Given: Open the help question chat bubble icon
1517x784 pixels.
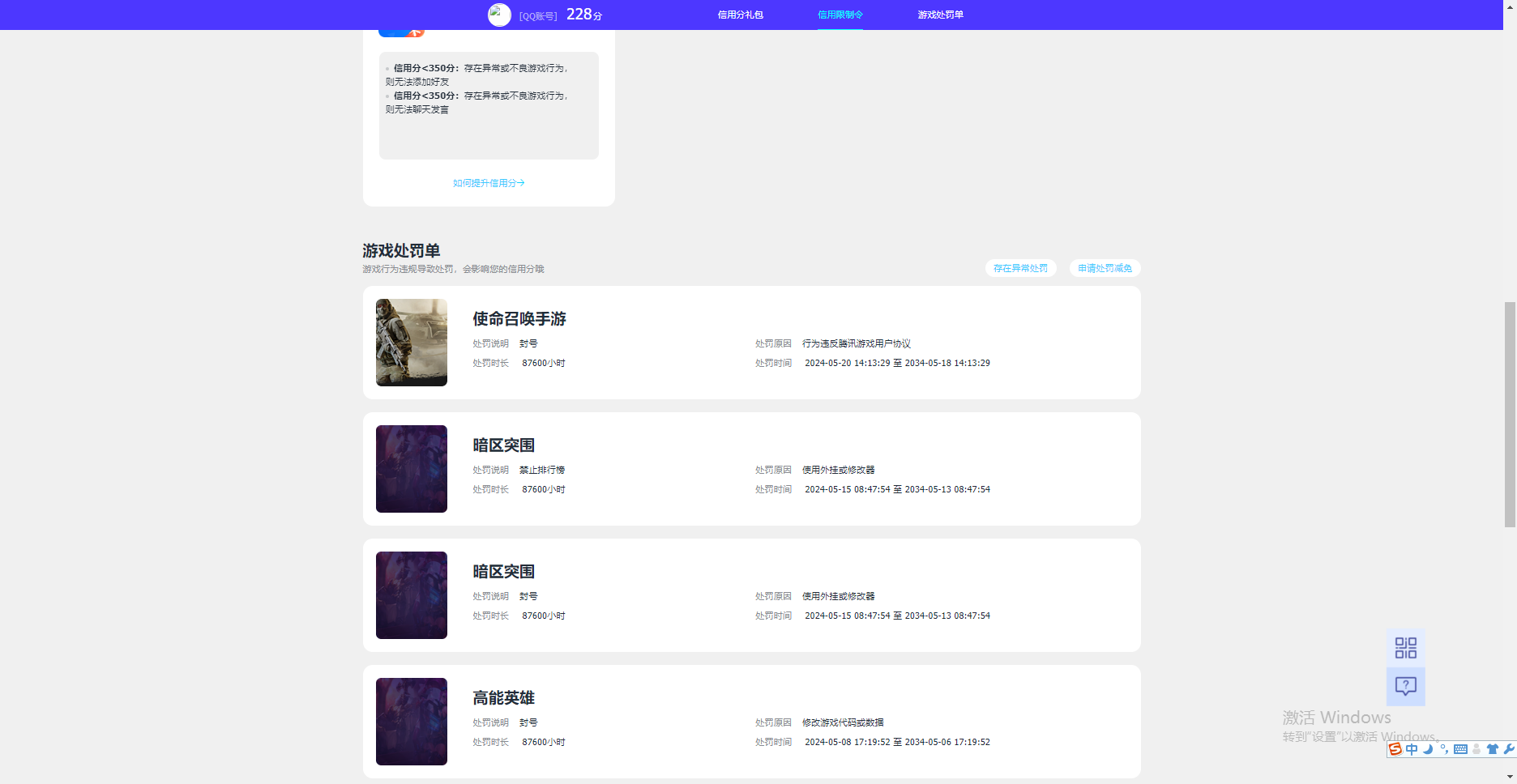Looking at the screenshot, I should pyautogui.click(x=1406, y=687).
